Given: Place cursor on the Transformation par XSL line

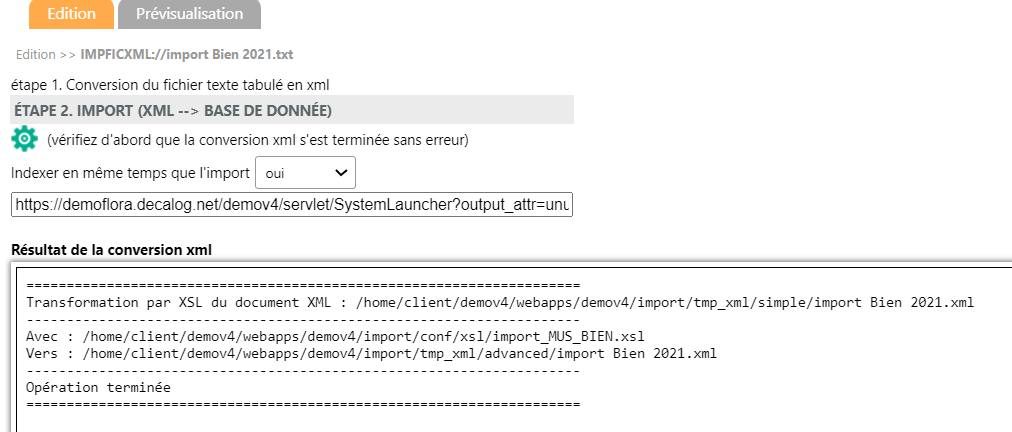Looking at the screenshot, I should click(x=500, y=302).
